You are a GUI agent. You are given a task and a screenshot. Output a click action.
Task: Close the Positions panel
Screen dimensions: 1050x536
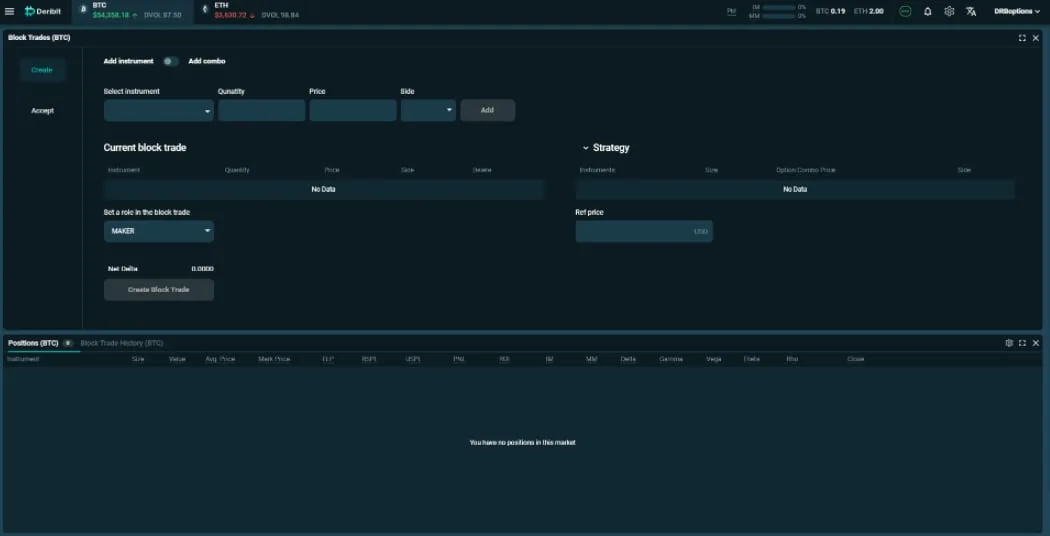point(1036,343)
